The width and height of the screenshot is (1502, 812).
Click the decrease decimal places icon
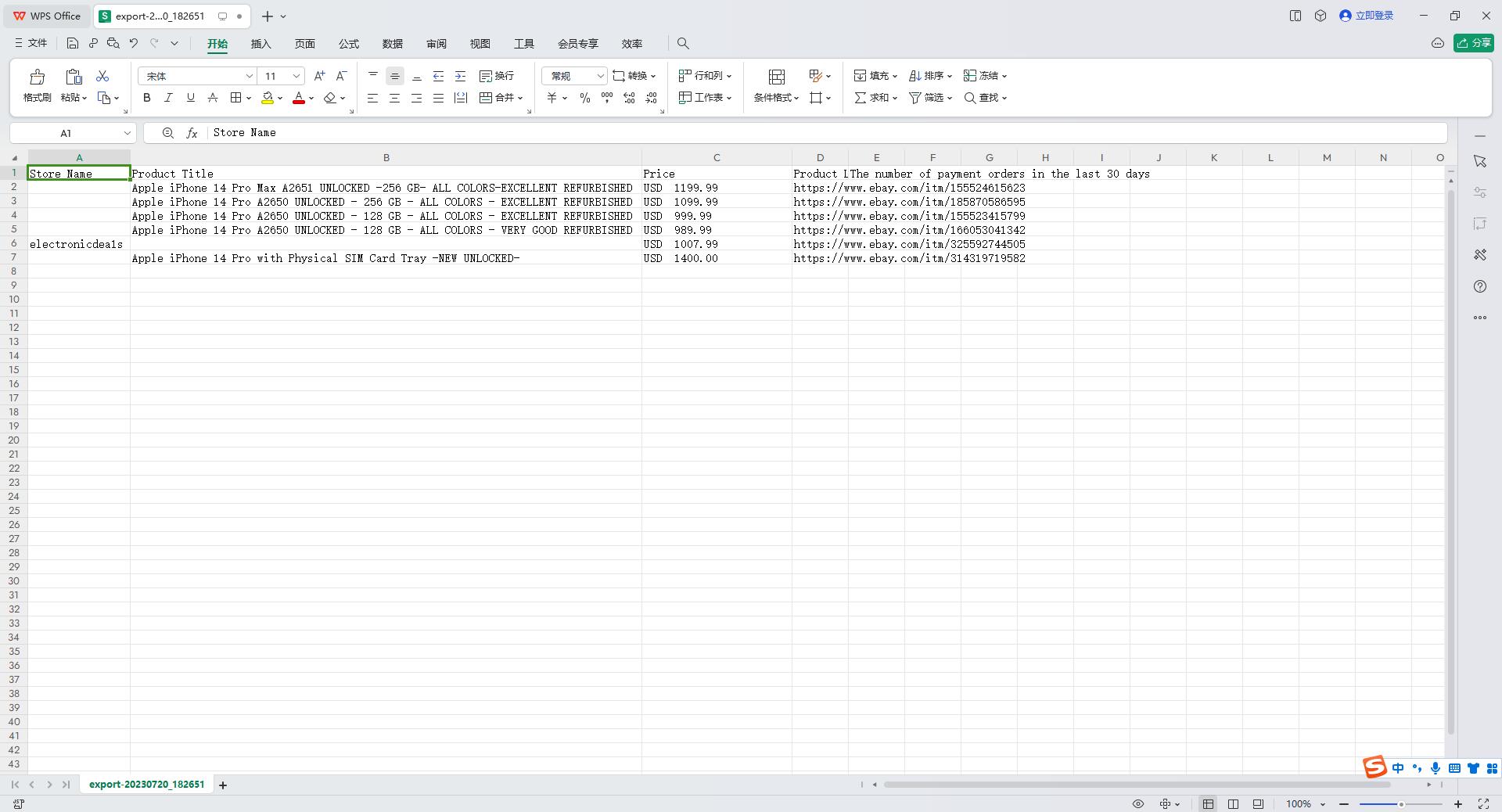point(652,98)
